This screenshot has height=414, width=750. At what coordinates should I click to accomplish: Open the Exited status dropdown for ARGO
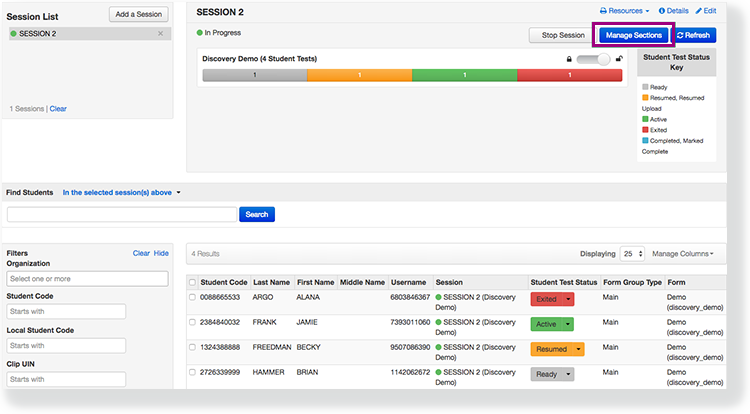click(568, 299)
